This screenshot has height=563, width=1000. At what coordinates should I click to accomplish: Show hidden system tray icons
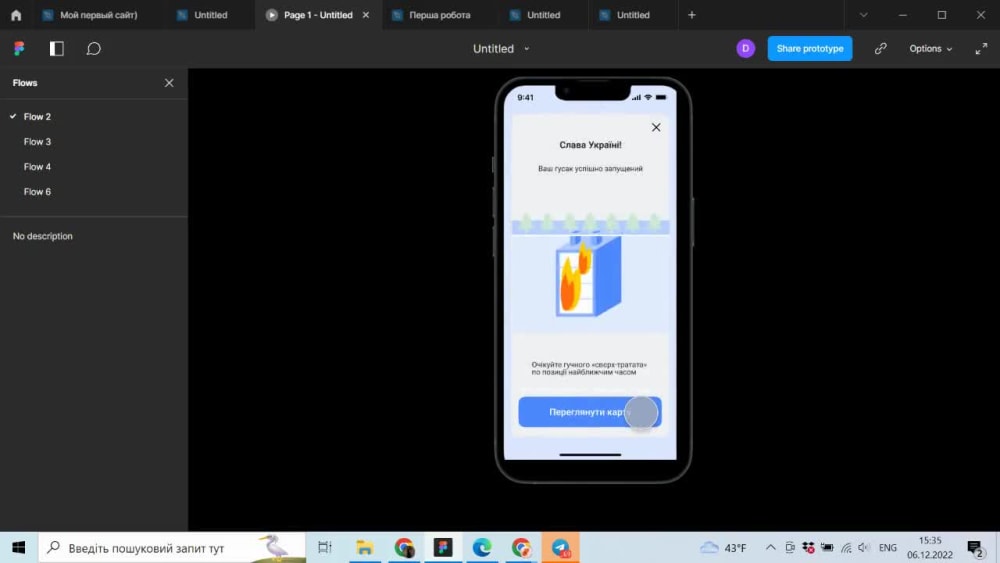770,548
